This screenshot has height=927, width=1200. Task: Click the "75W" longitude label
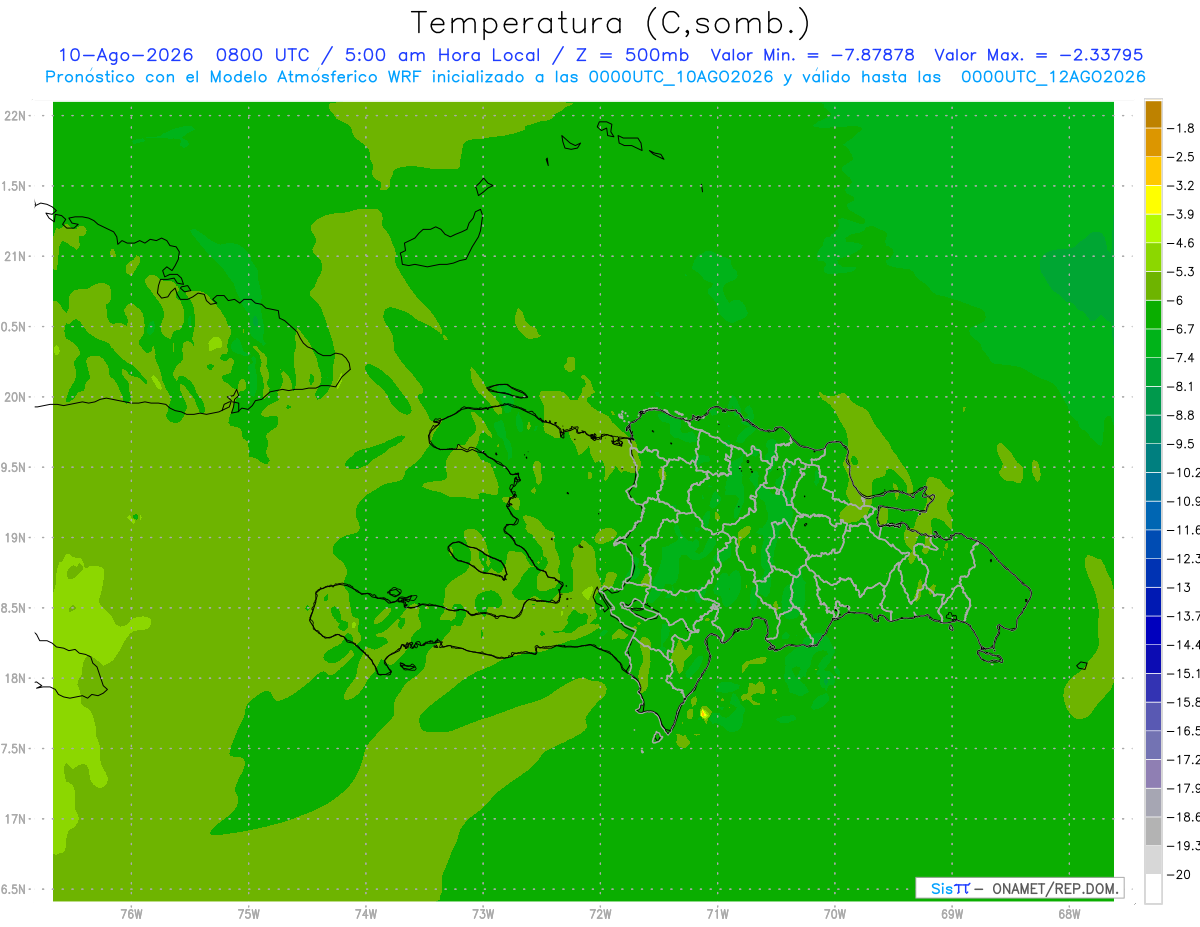point(249,914)
